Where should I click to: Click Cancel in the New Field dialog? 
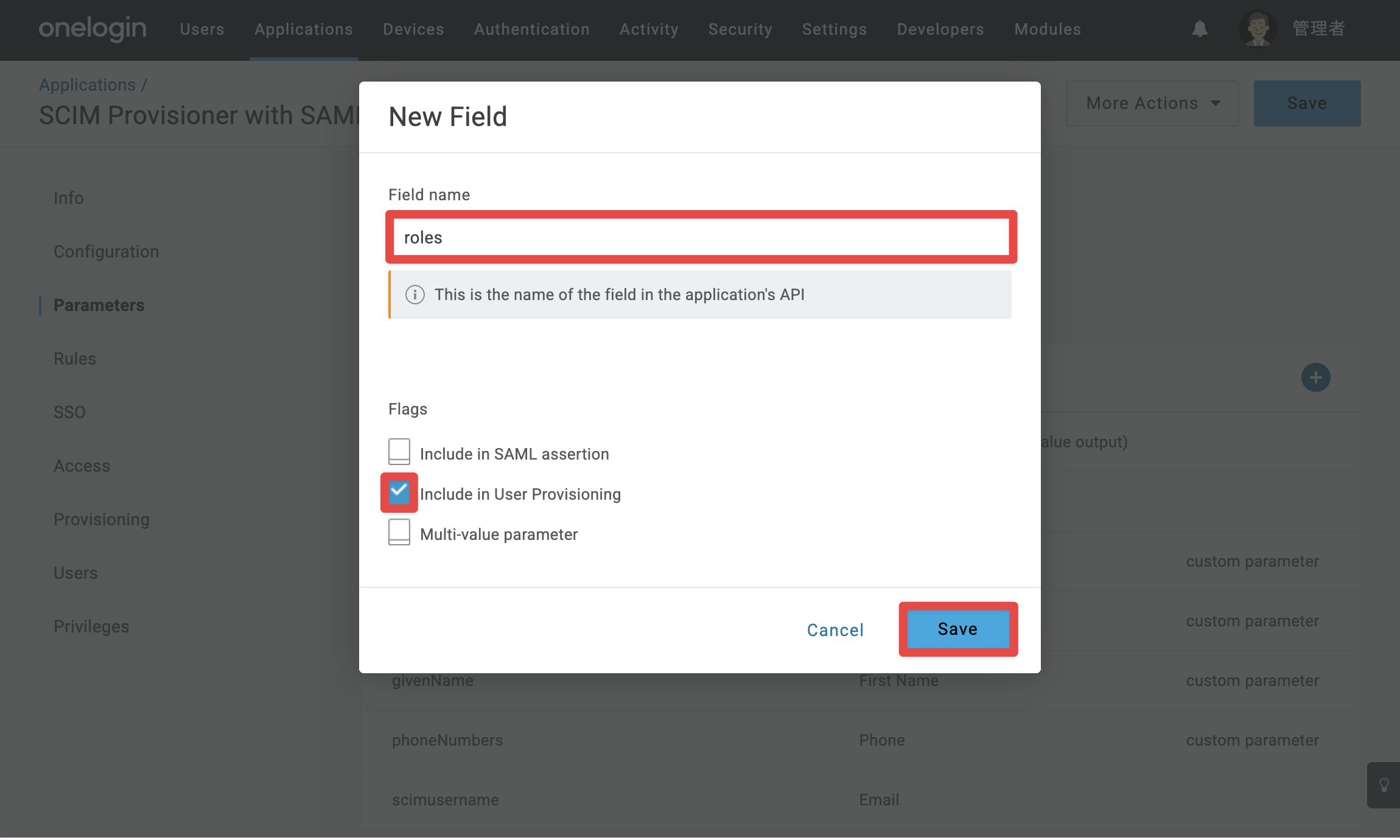point(835,630)
